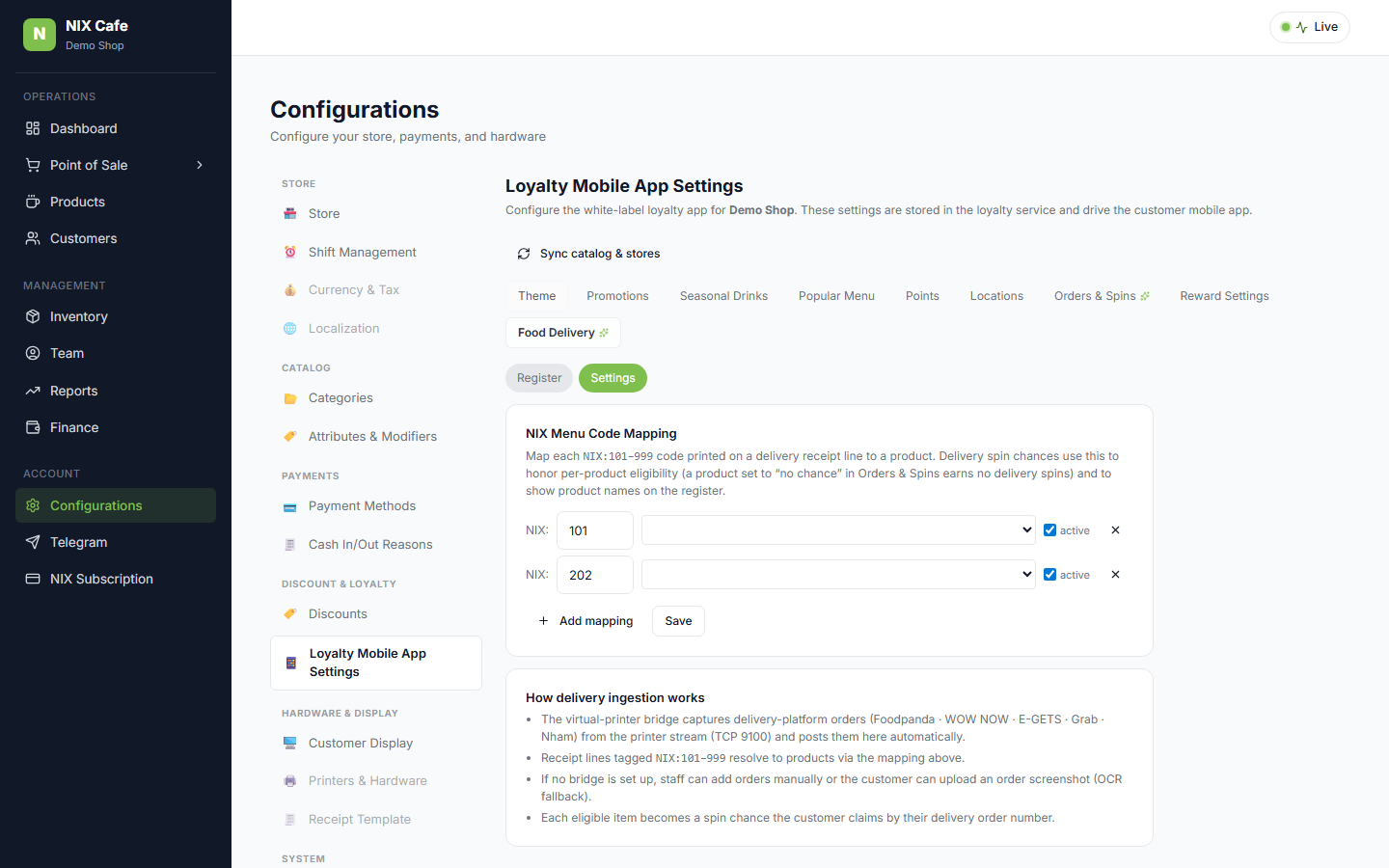Open Inventory from the sidebar
Viewport: 1389px width, 868px height.
tap(116, 316)
